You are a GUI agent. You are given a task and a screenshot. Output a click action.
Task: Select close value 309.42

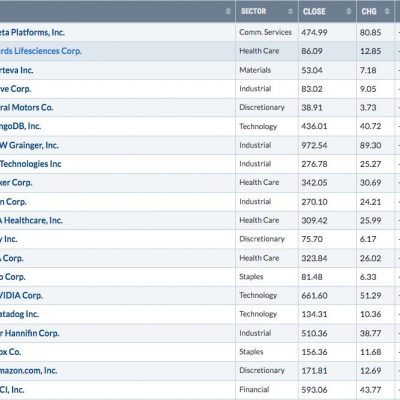click(x=314, y=220)
